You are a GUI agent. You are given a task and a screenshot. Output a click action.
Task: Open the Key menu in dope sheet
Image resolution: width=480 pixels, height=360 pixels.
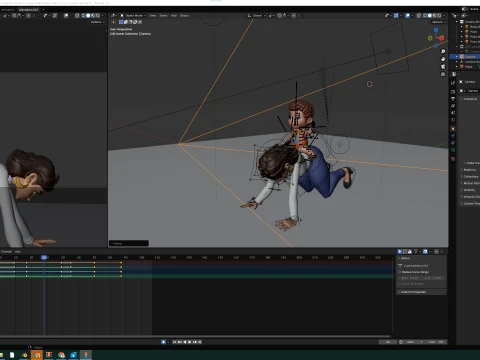18,252
